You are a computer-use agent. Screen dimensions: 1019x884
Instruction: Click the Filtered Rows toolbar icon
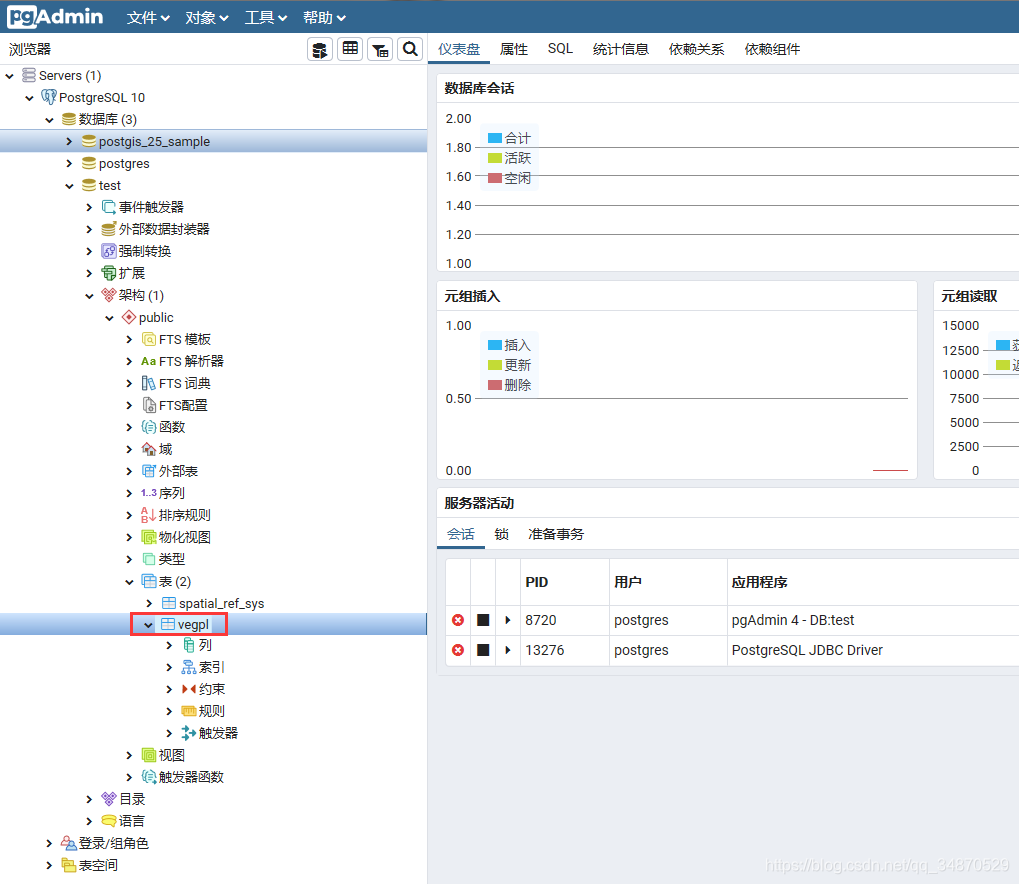(x=380, y=49)
